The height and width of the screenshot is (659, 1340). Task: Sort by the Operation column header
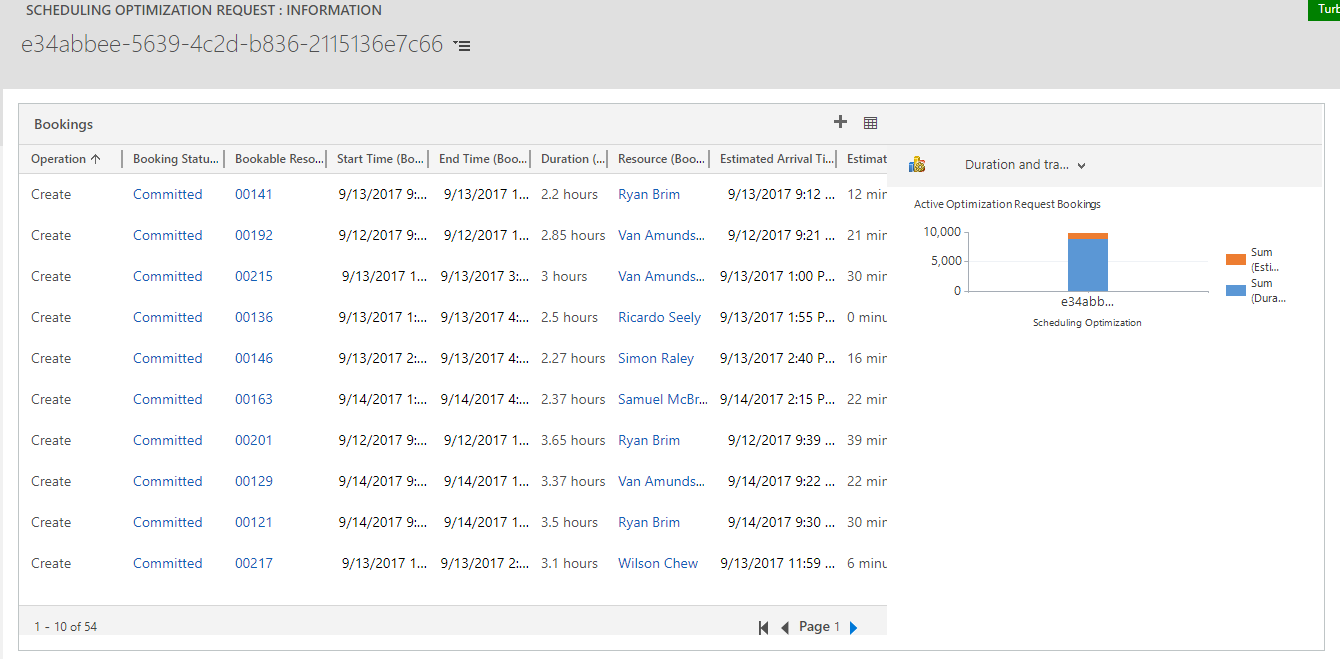point(66,159)
